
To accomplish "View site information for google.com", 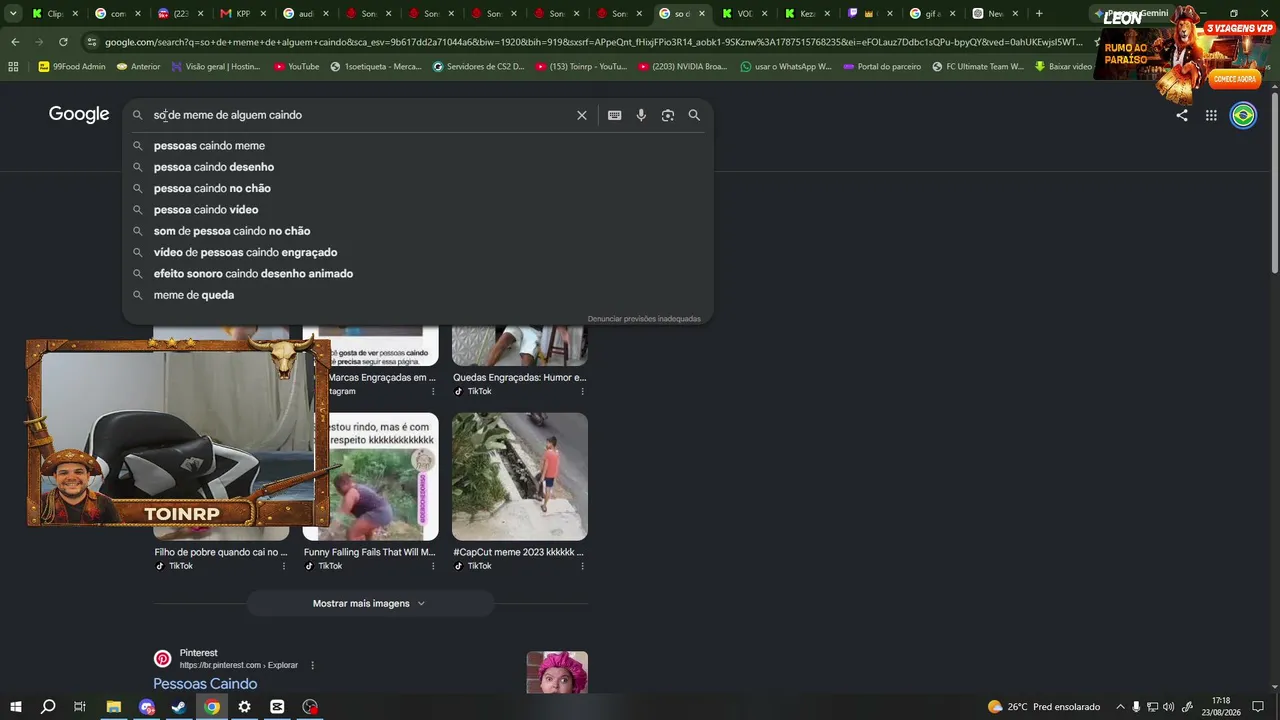I will 92,42.
